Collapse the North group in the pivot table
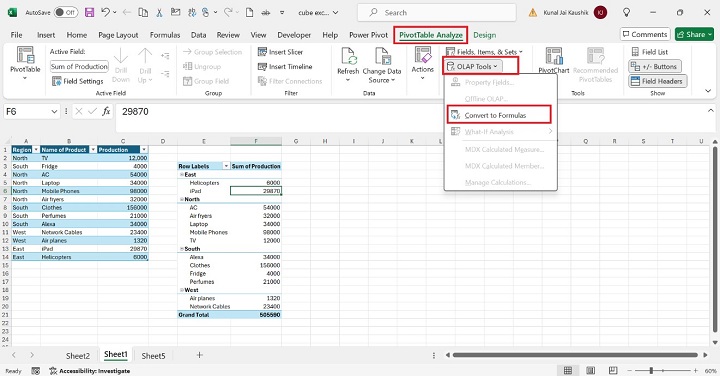Viewport: 720px width, 376px height. (x=182, y=199)
